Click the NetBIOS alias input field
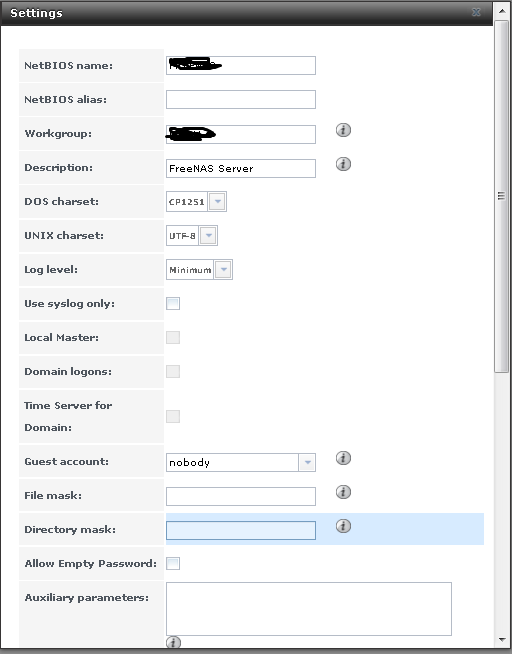 [x=241, y=100]
